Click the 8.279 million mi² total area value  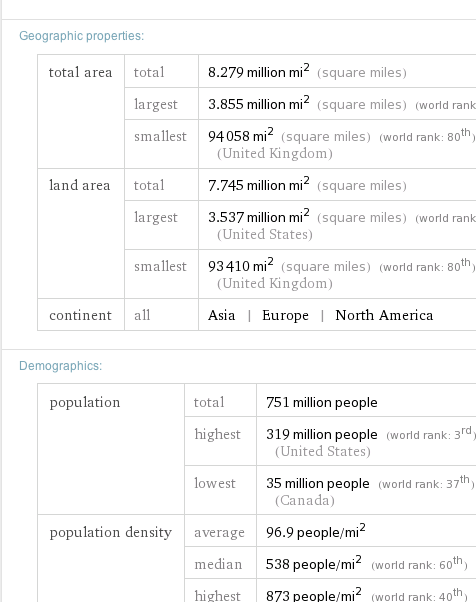click(259, 72)
